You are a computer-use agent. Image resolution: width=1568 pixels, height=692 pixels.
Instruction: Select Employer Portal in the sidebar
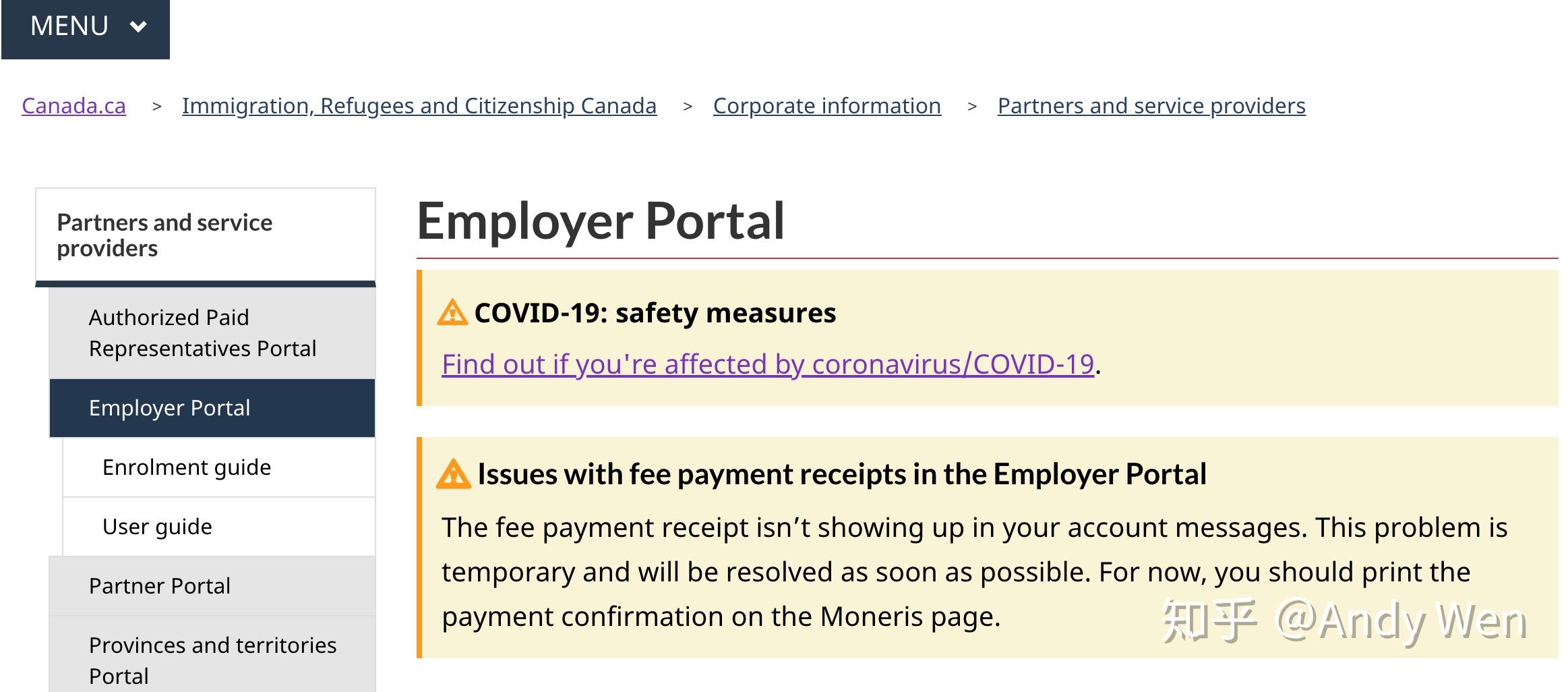(x=170, y=408)
